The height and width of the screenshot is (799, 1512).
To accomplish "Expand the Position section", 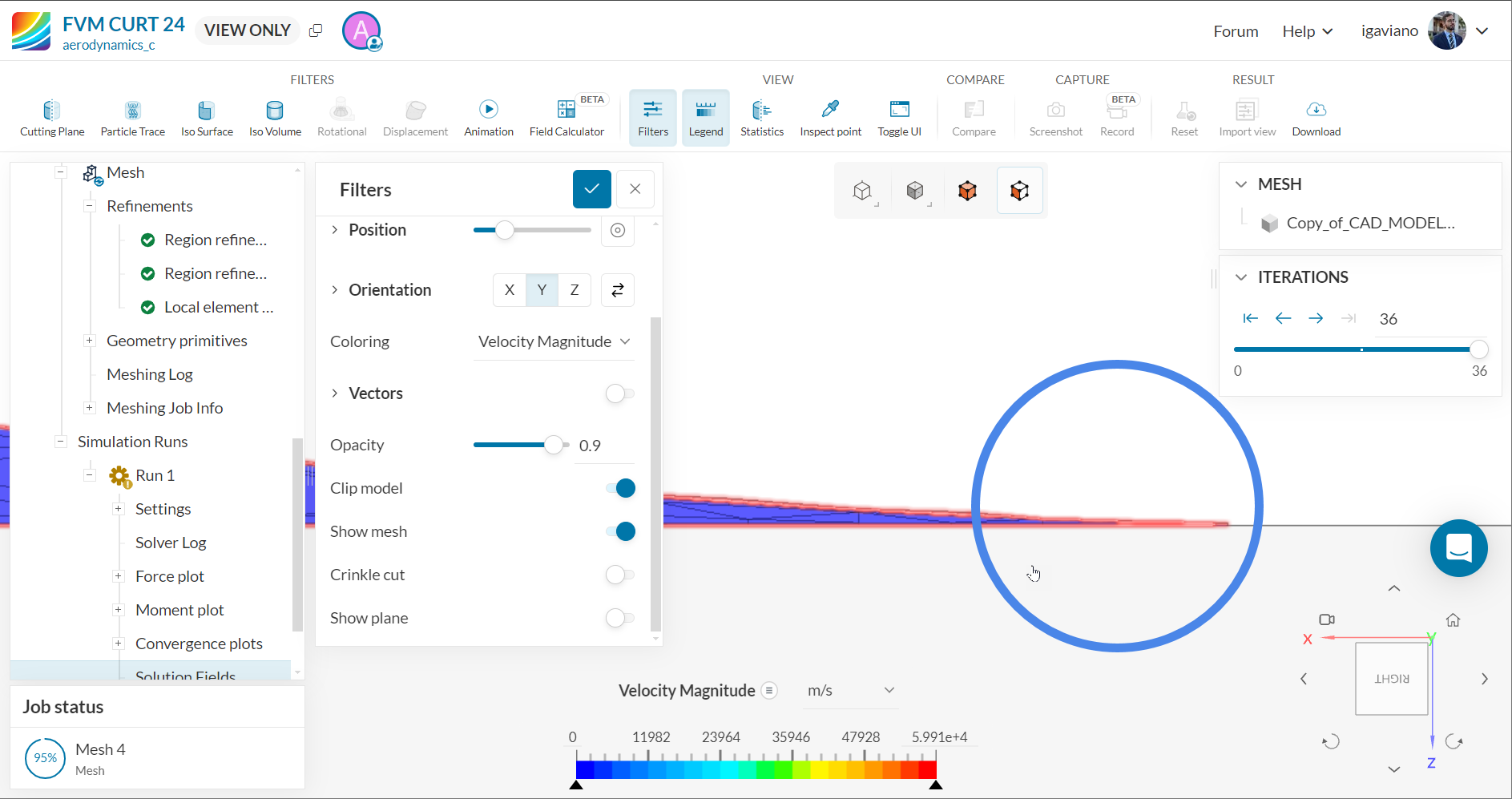I will click(x=335, y=230).
